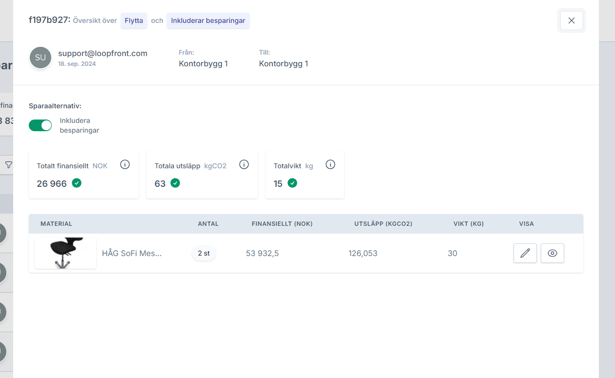Viewport: 615px width, 378px height.
Task: Click the FINANSIELLT (NOK) column header
Action: [x=282, y=224]
